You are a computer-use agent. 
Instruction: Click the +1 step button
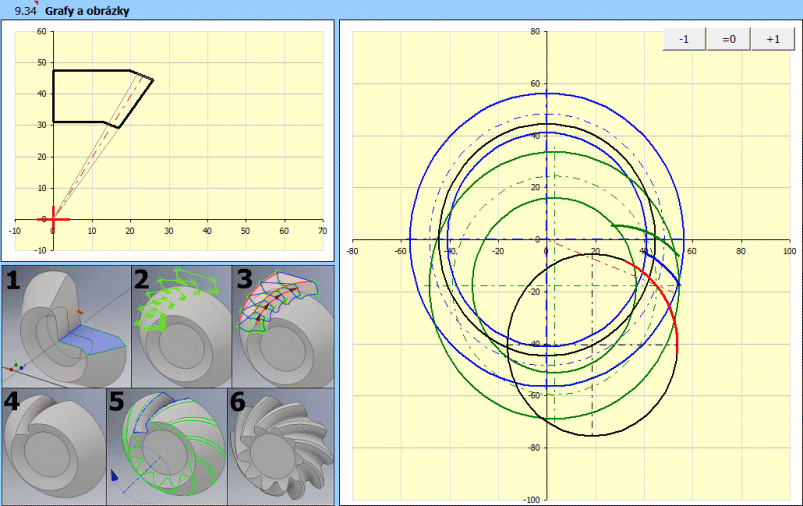pyautogui.click(x=772, y=39)
